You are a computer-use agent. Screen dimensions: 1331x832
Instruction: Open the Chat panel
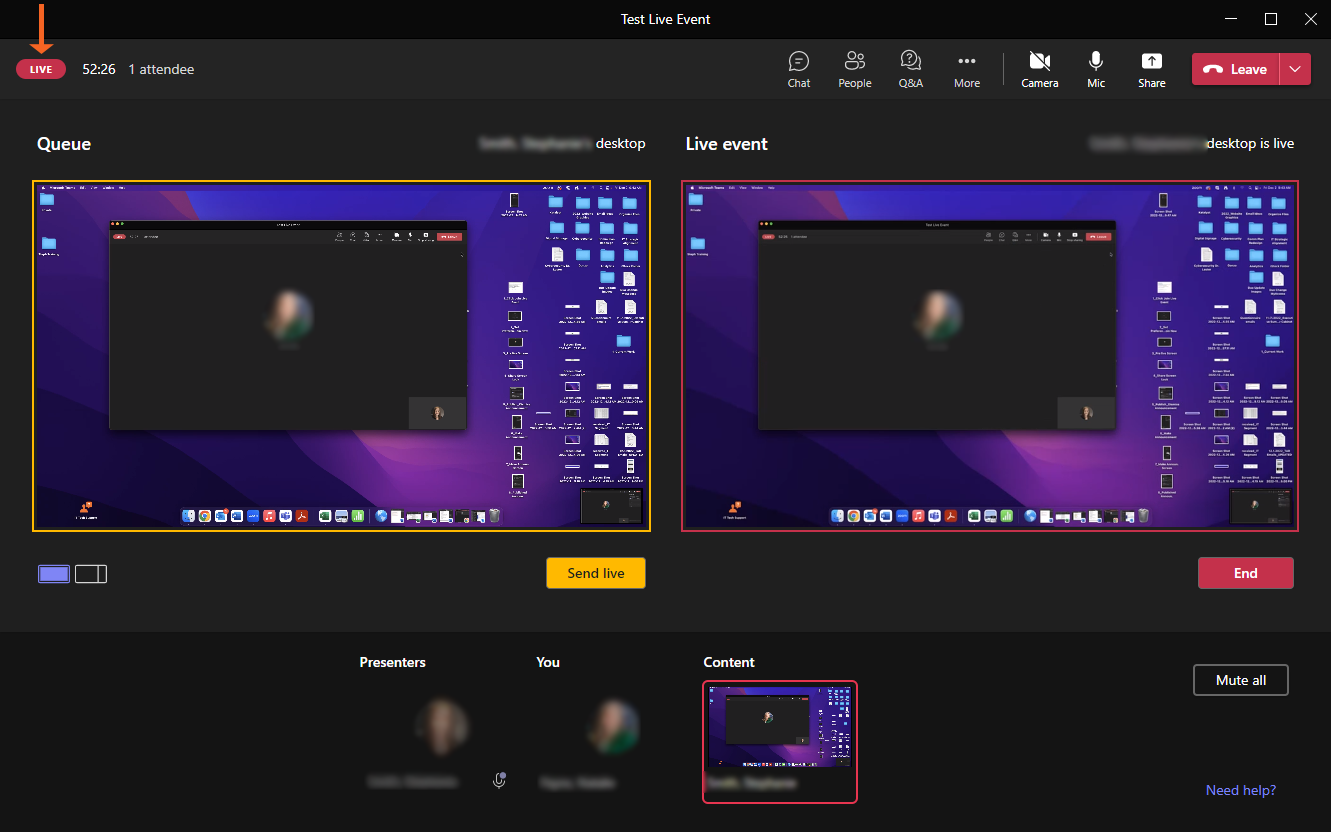coord(798,70)
